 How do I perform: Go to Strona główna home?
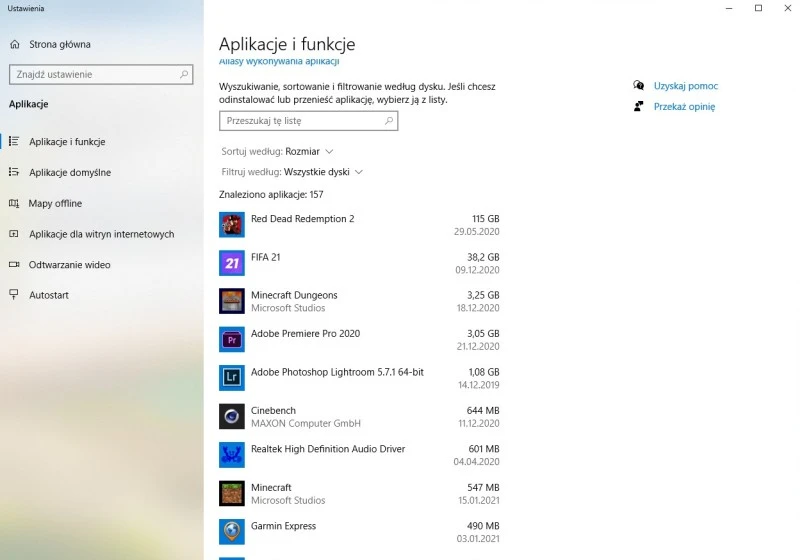tap(59, 44)
